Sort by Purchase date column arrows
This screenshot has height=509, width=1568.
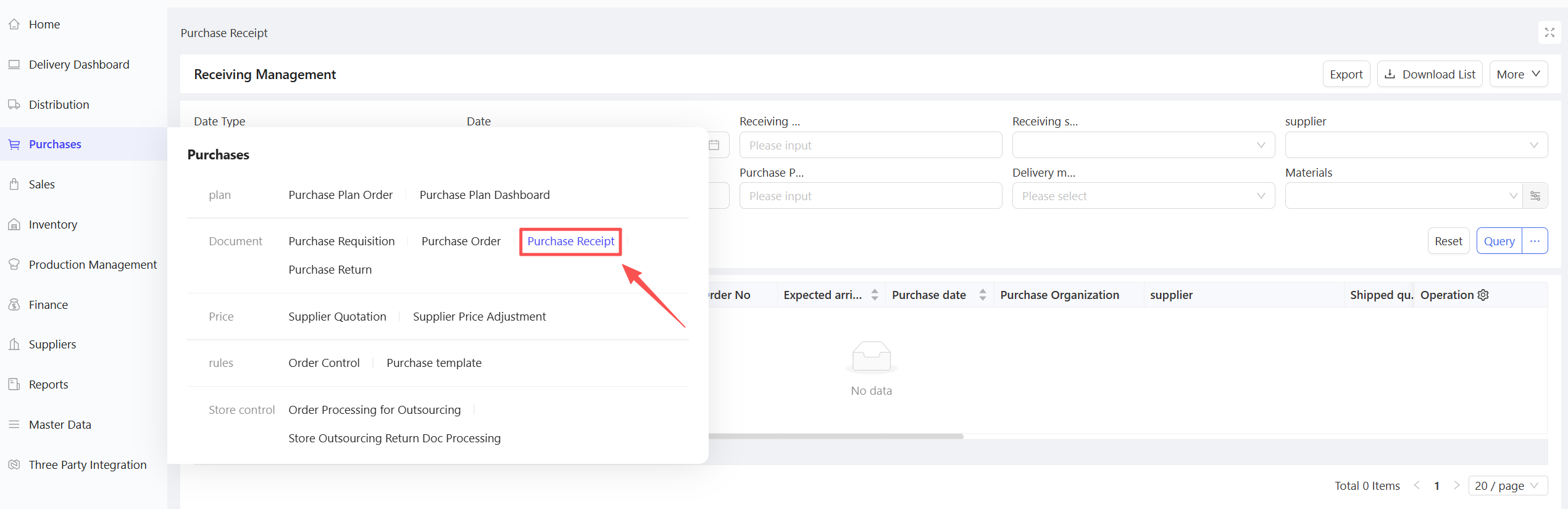click(x=982, y=295)
